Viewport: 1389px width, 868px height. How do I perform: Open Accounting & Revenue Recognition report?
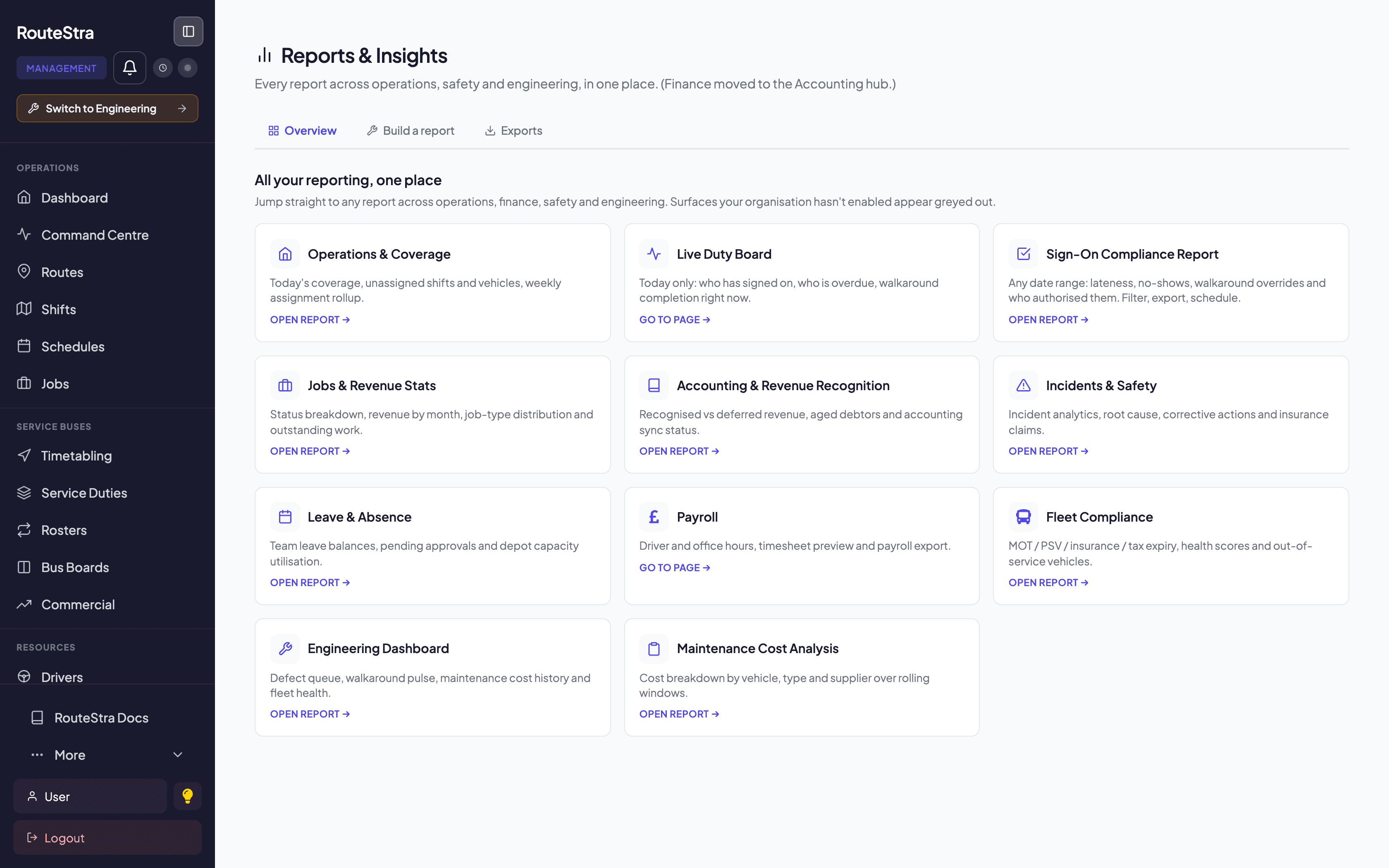pyautogui.click(x=679, y=451)
